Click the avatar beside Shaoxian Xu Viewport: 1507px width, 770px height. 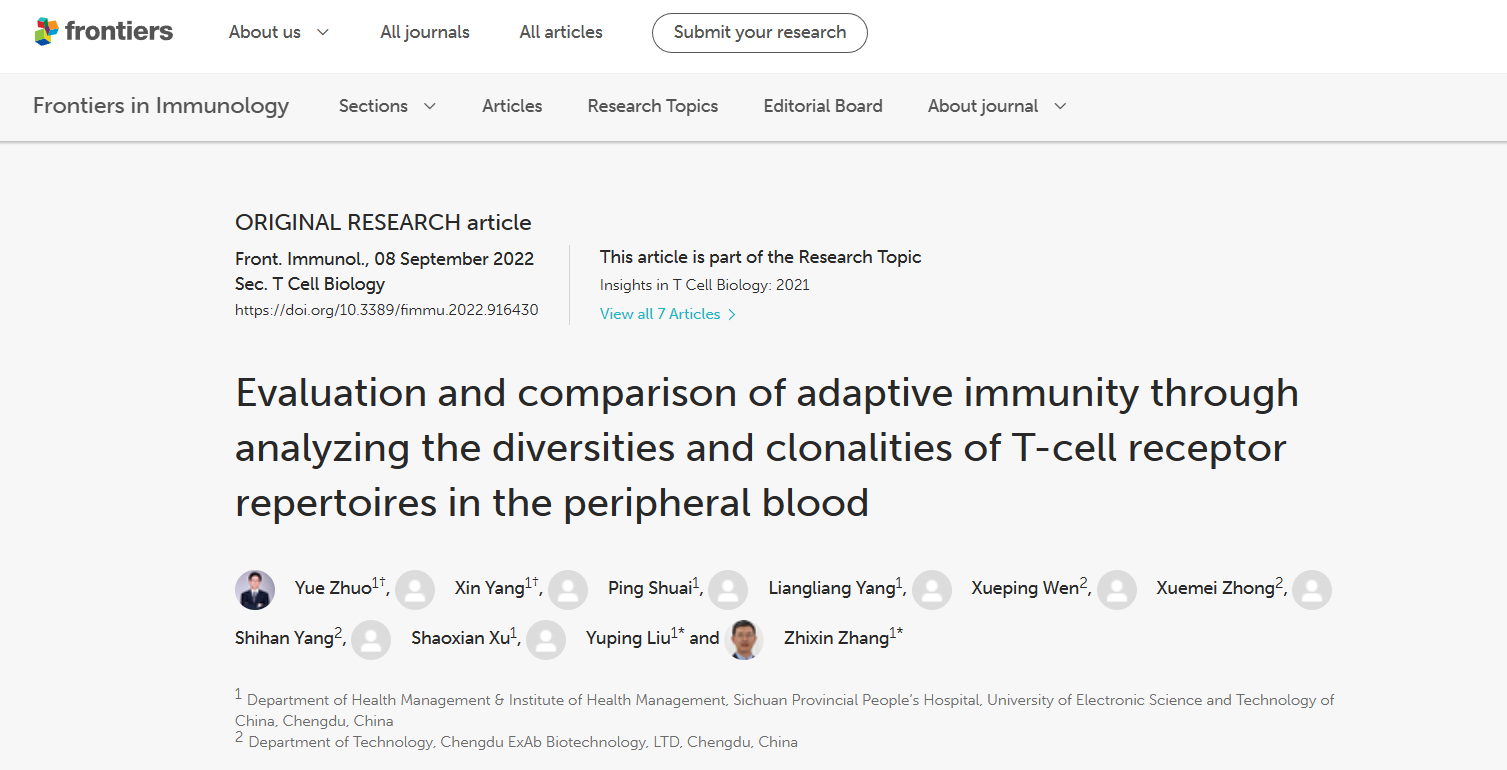[x=371, y=640]
